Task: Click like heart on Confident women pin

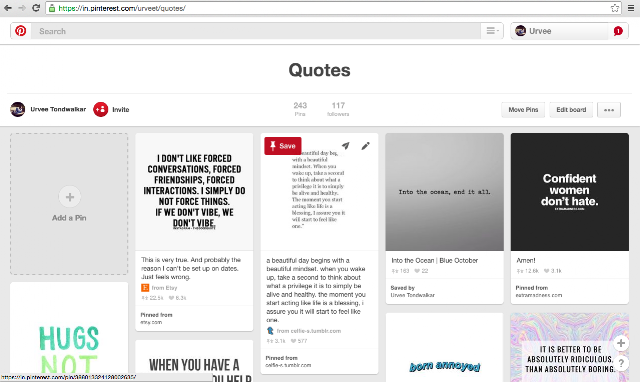Action: coord(547,271)
